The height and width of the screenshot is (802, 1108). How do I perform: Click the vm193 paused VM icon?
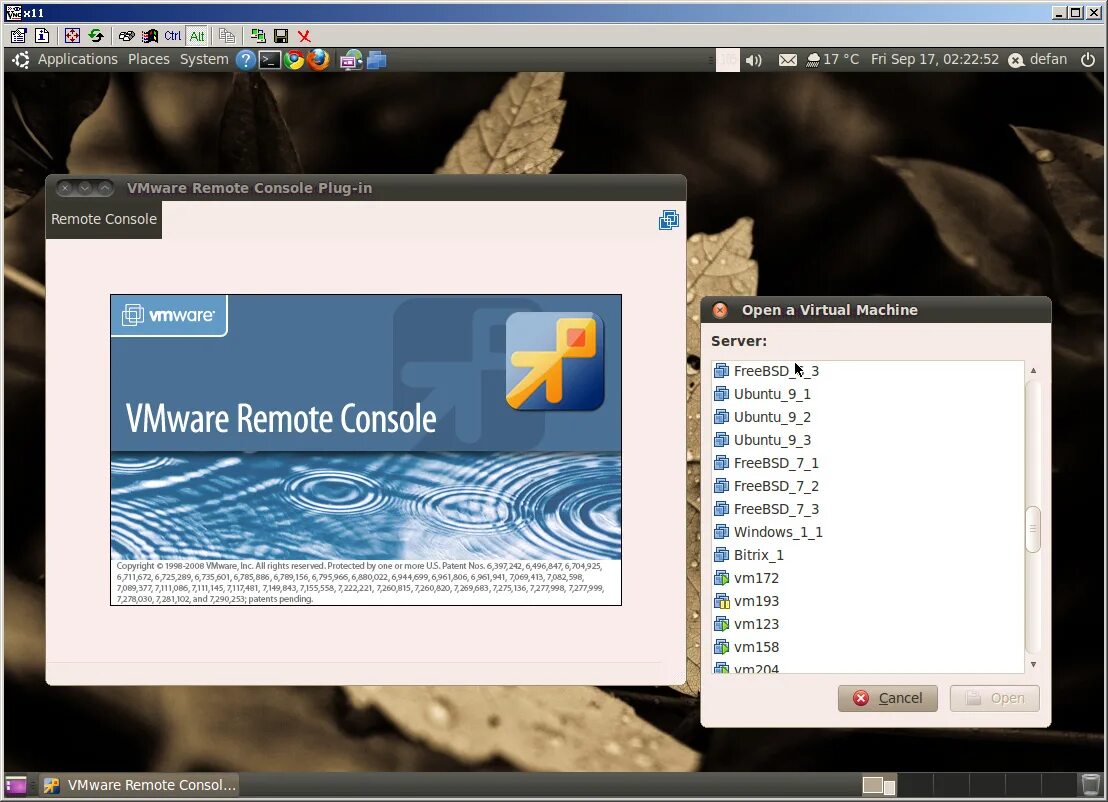[x=721, y=601]
